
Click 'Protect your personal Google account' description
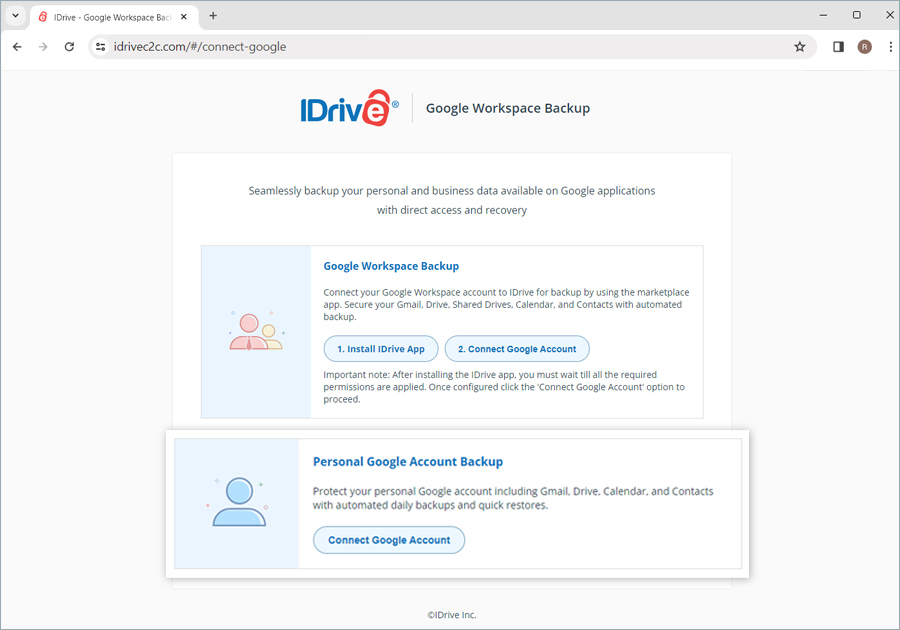coord(513,498)
